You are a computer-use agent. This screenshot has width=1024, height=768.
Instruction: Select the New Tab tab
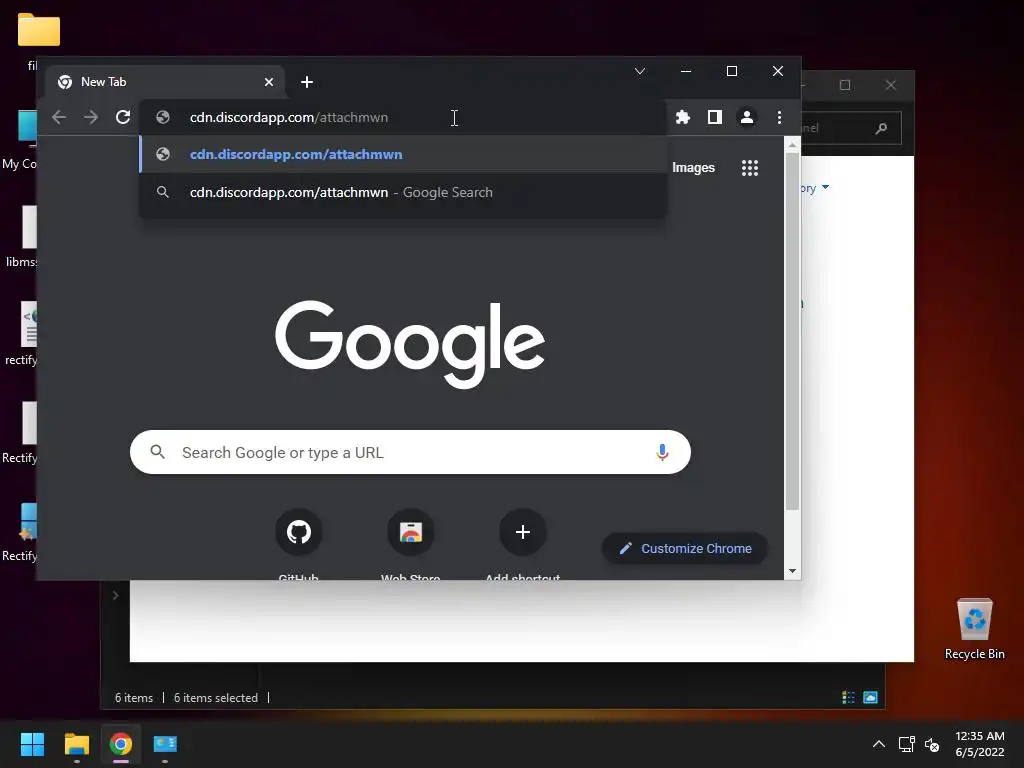(165, 82)
